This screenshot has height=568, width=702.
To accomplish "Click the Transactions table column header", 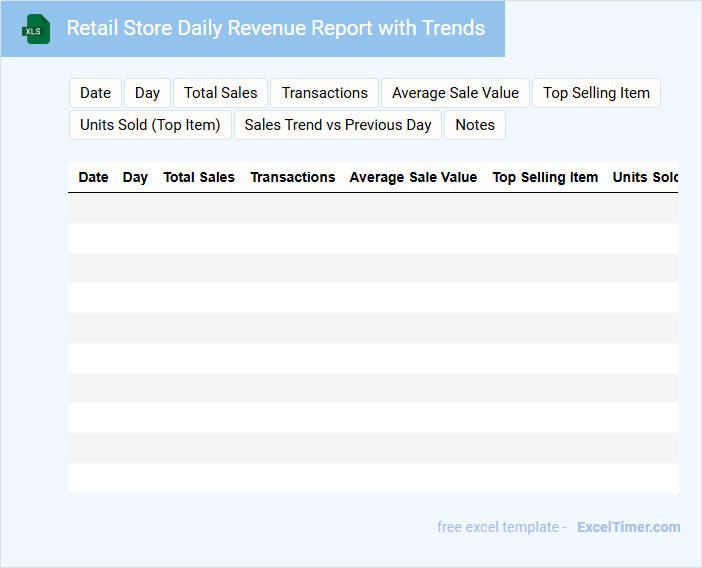I will [x=292, y=177].
